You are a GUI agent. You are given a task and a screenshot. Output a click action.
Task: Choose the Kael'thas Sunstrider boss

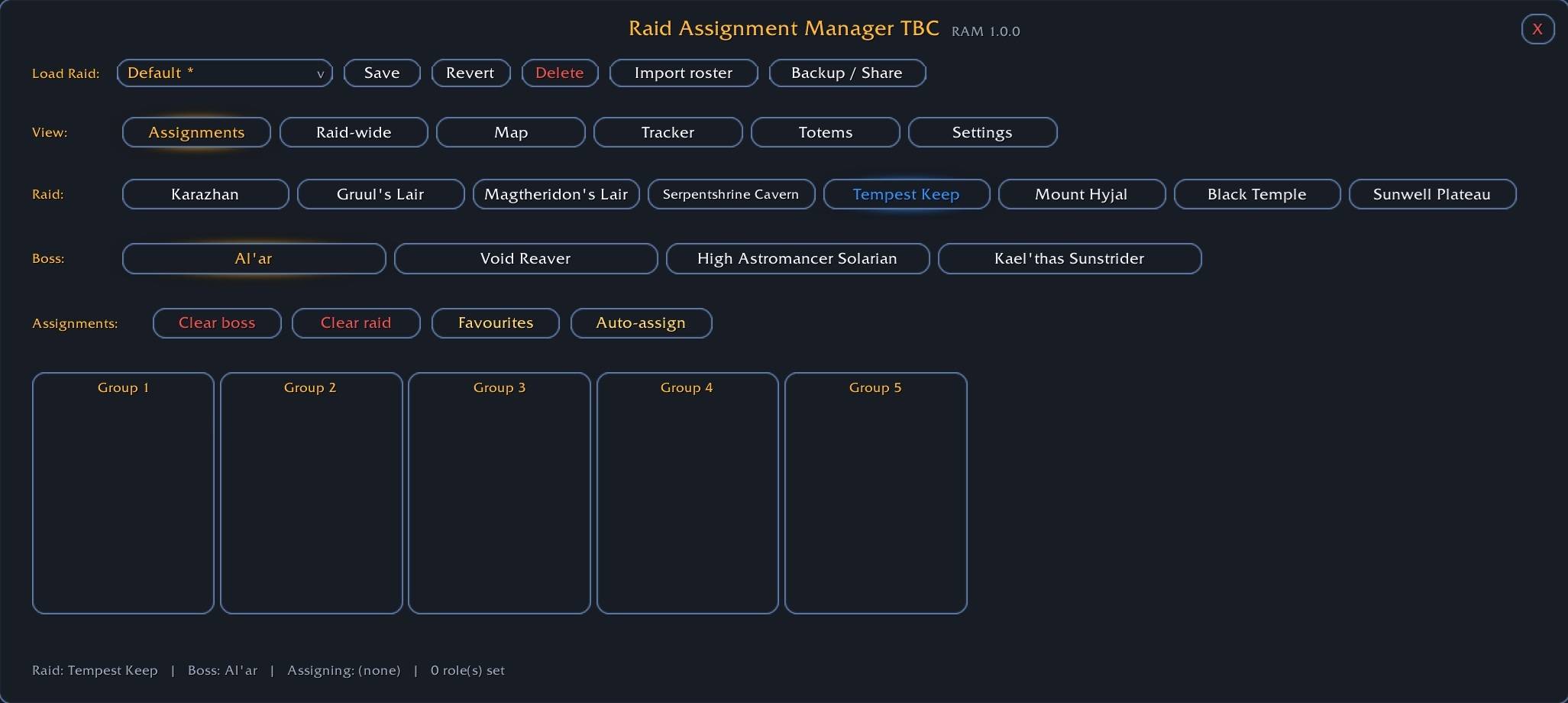[1069, 258]
